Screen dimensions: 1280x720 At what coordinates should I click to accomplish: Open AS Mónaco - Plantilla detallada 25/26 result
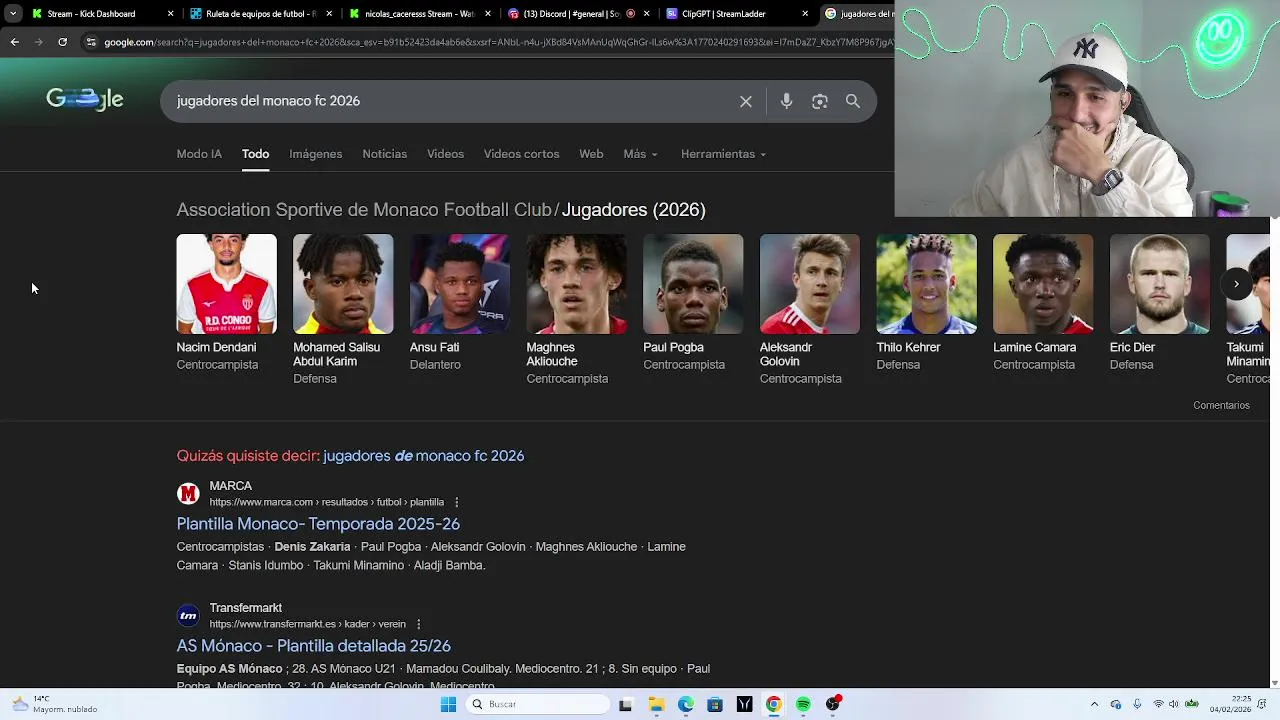(x=314, y=646)
